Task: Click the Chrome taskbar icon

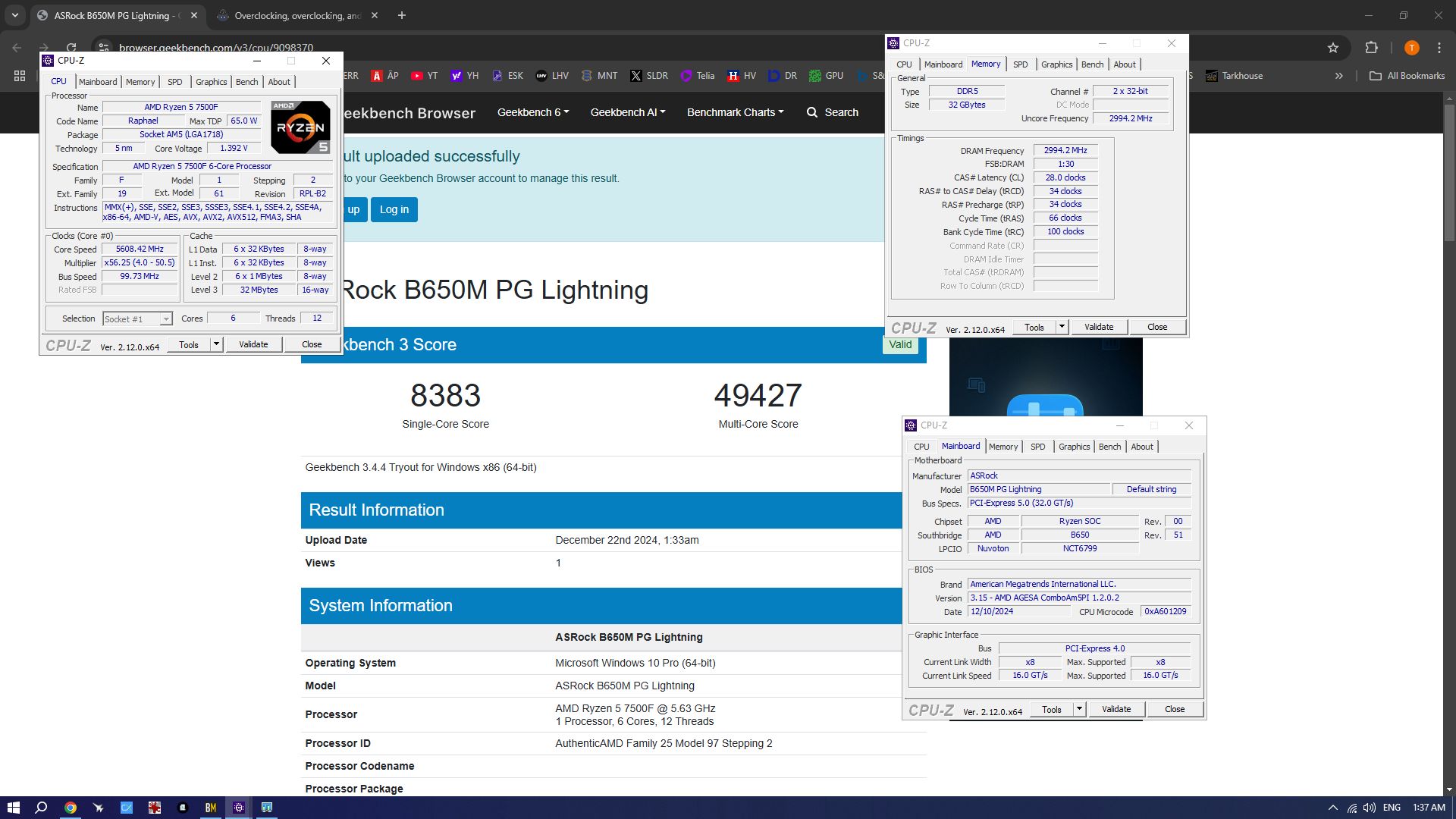Action: [70, 808]
